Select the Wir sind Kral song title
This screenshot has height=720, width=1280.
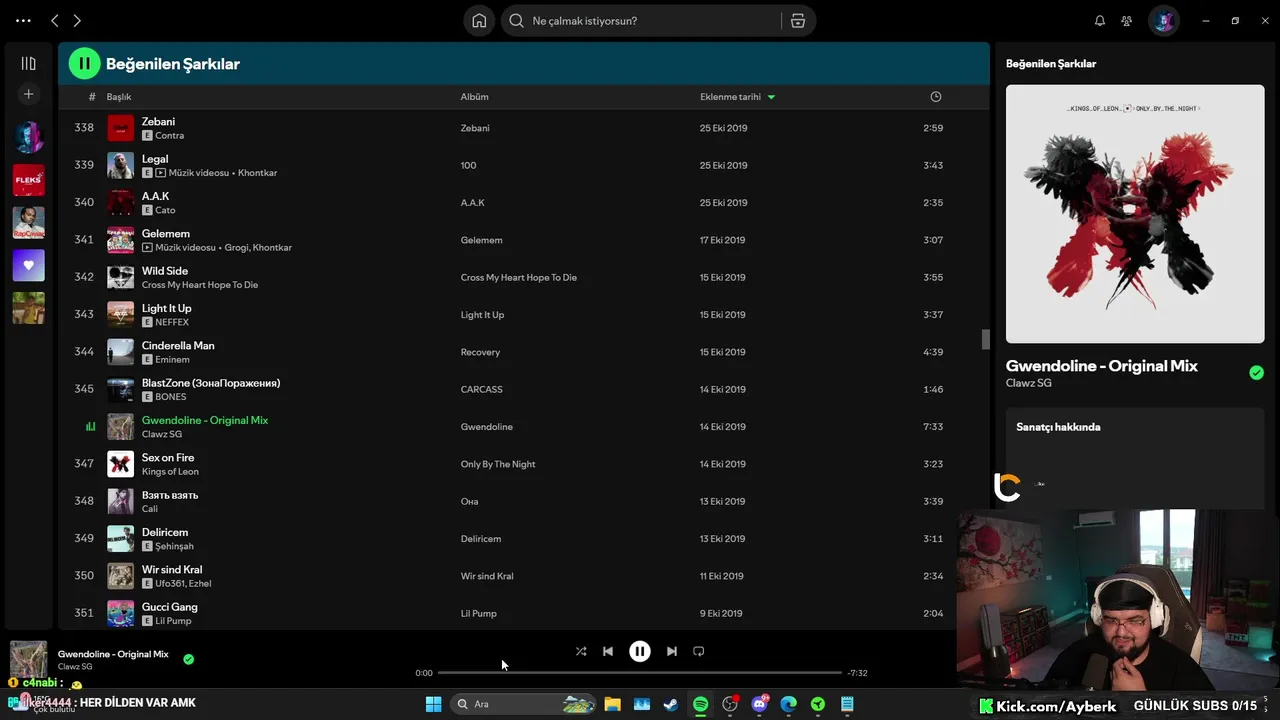[x=172, y=570]
